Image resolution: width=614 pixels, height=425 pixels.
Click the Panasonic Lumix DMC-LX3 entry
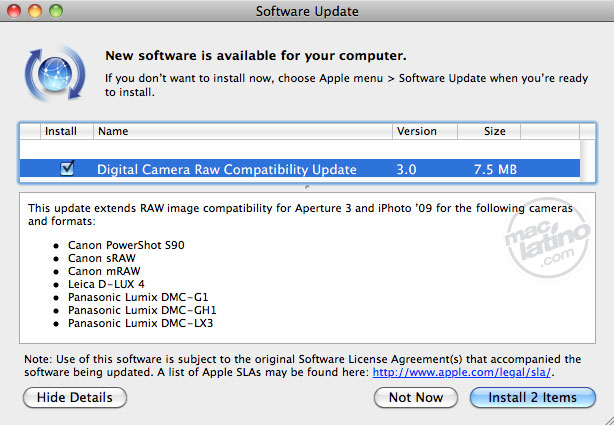140,323
